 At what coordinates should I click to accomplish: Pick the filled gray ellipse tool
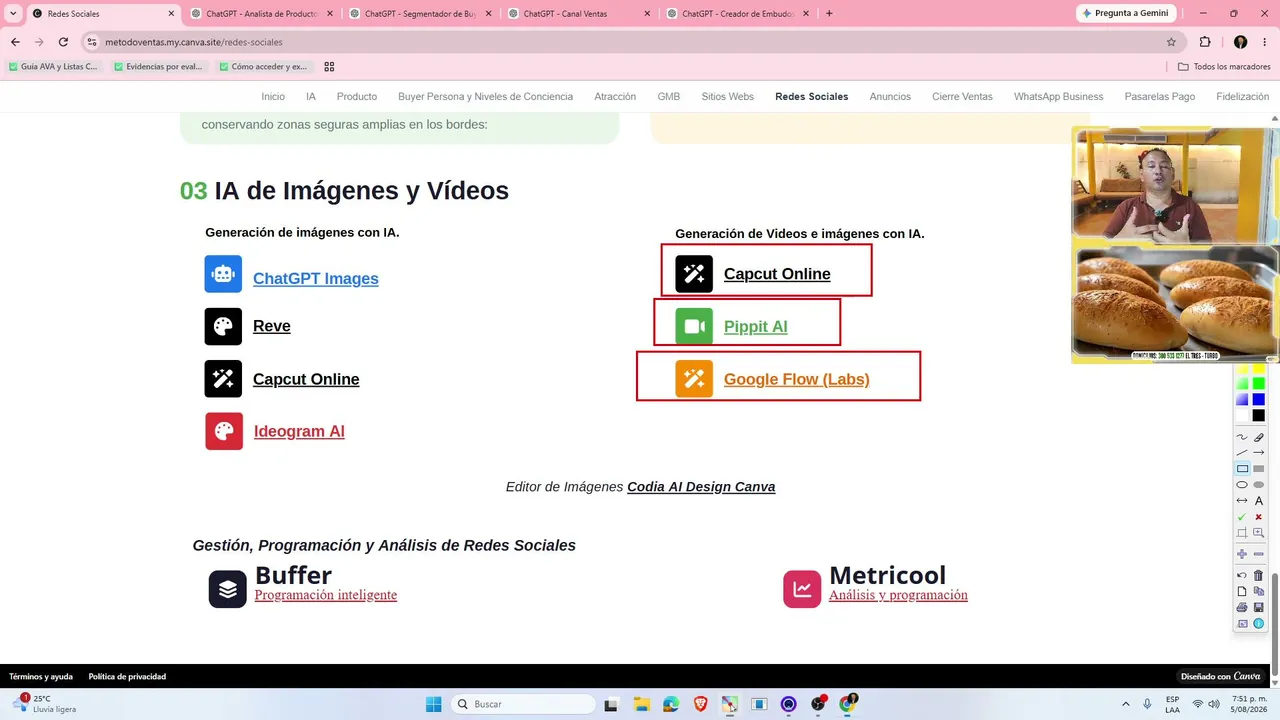pyautogui.click(x=1259, y=485)
